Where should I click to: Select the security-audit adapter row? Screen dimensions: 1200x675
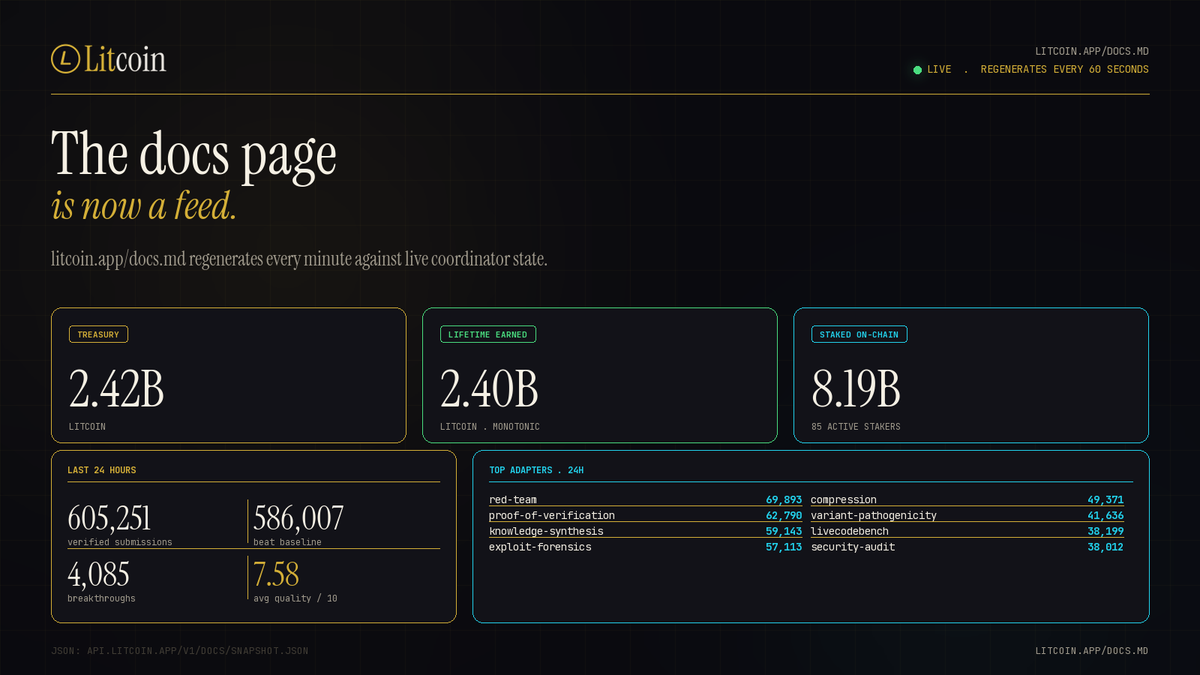coord(967,548)
